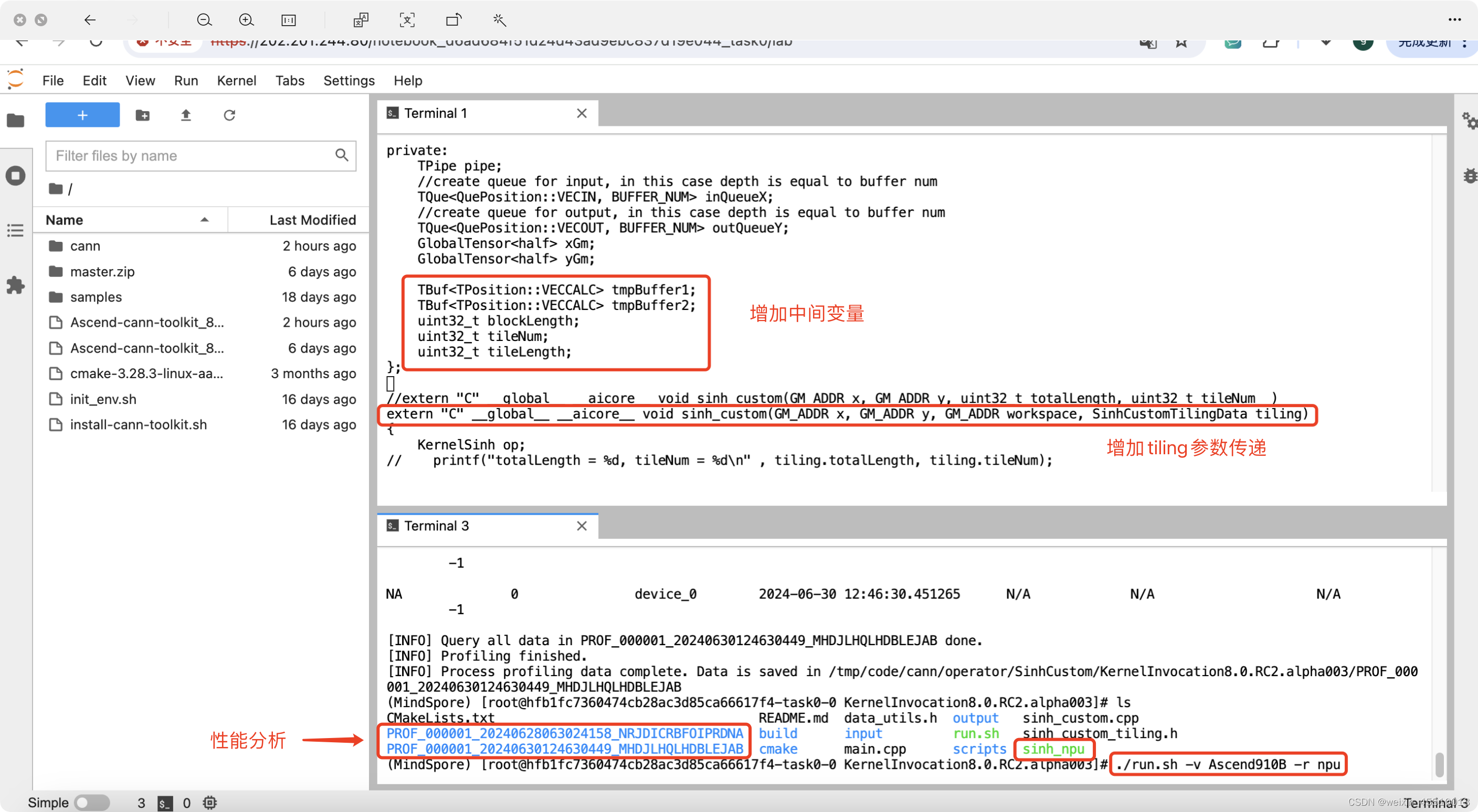
Task: Click the rotate image icon in the viewer toolbar
Action: [x=453, y=20]
